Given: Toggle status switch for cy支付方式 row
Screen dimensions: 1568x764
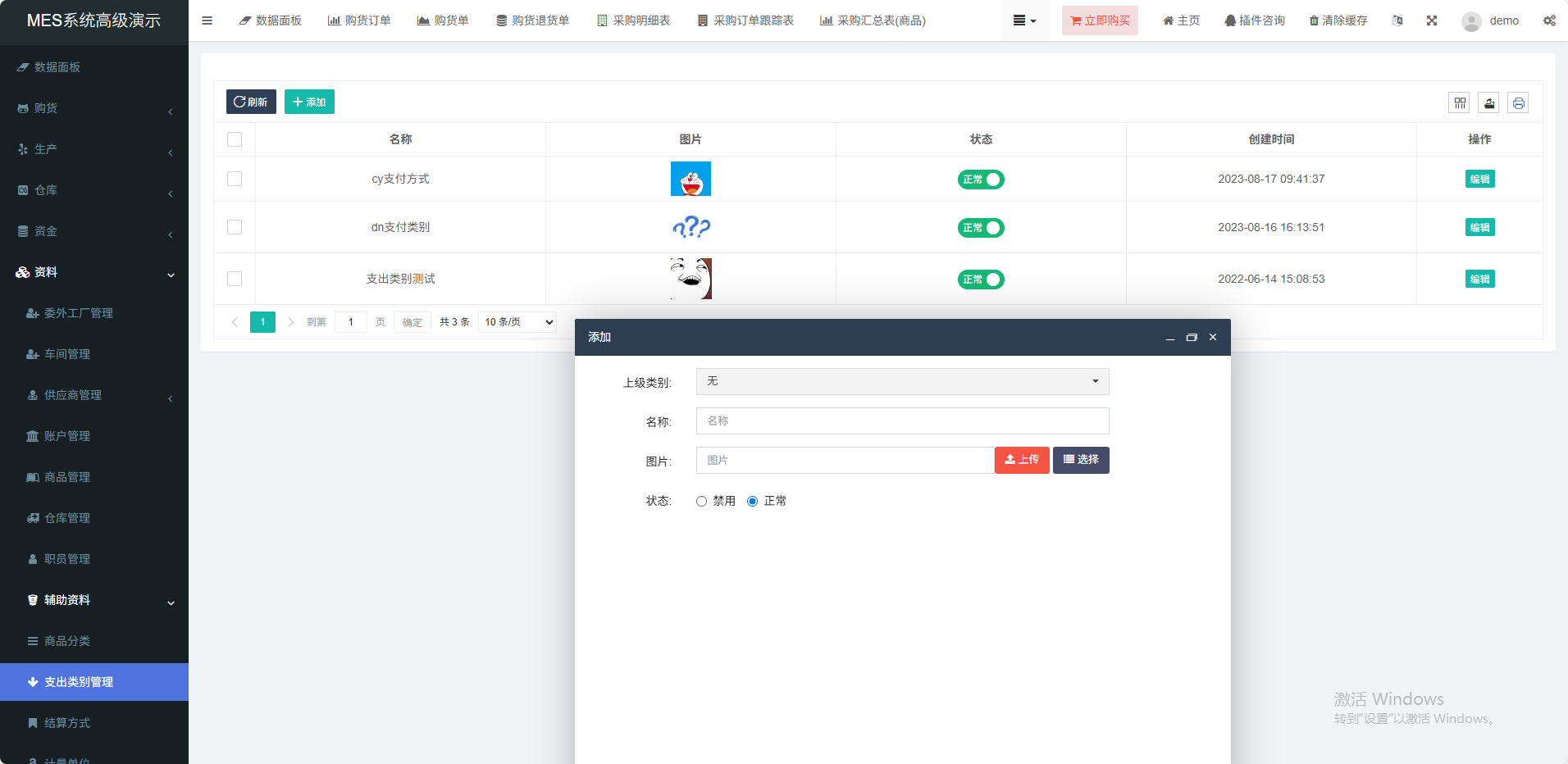Looking at the screenshot, I should [x=980, y=180].
